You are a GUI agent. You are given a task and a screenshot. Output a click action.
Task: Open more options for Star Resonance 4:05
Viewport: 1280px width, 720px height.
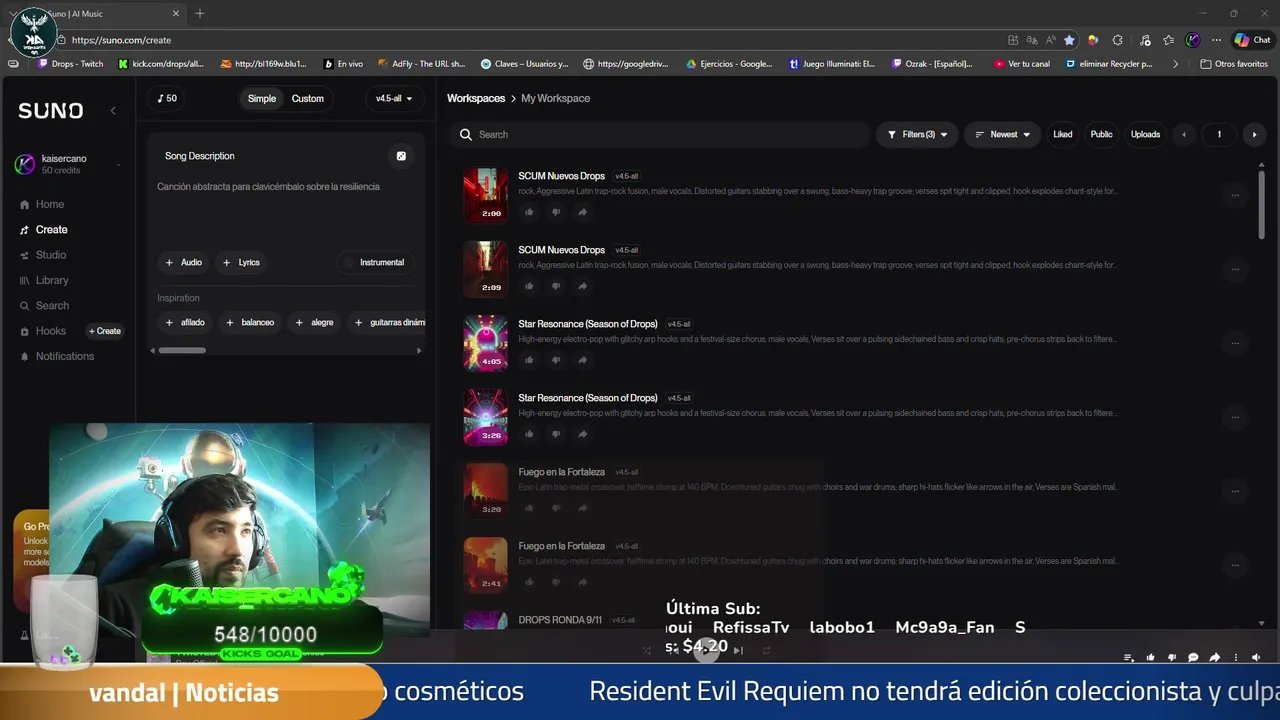[1236, 343]
